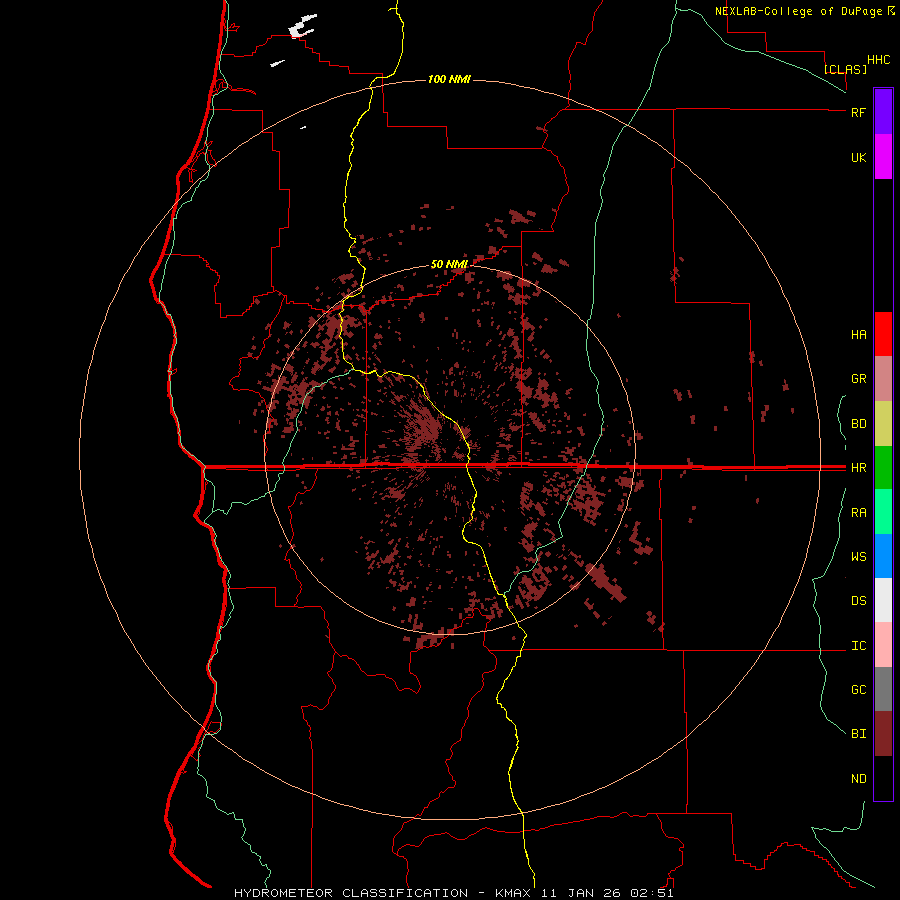Screen dimensions: 900x900
Task: Click the BI legend label
Action: 858,734
